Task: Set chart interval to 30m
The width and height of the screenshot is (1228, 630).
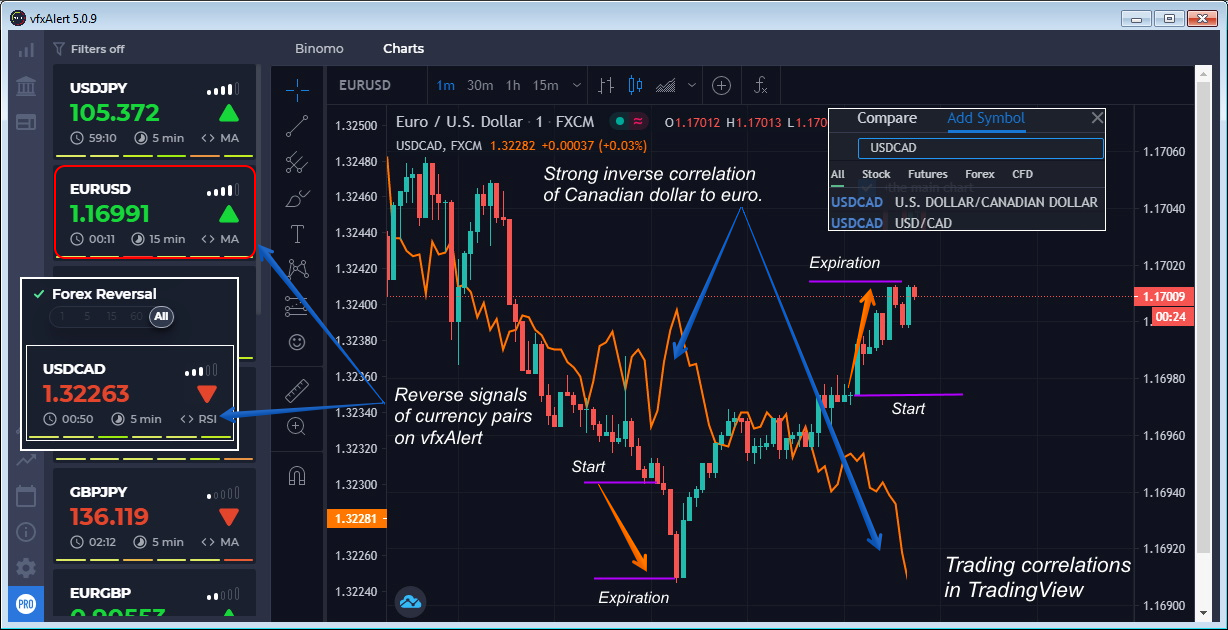Action: [480, 85]
